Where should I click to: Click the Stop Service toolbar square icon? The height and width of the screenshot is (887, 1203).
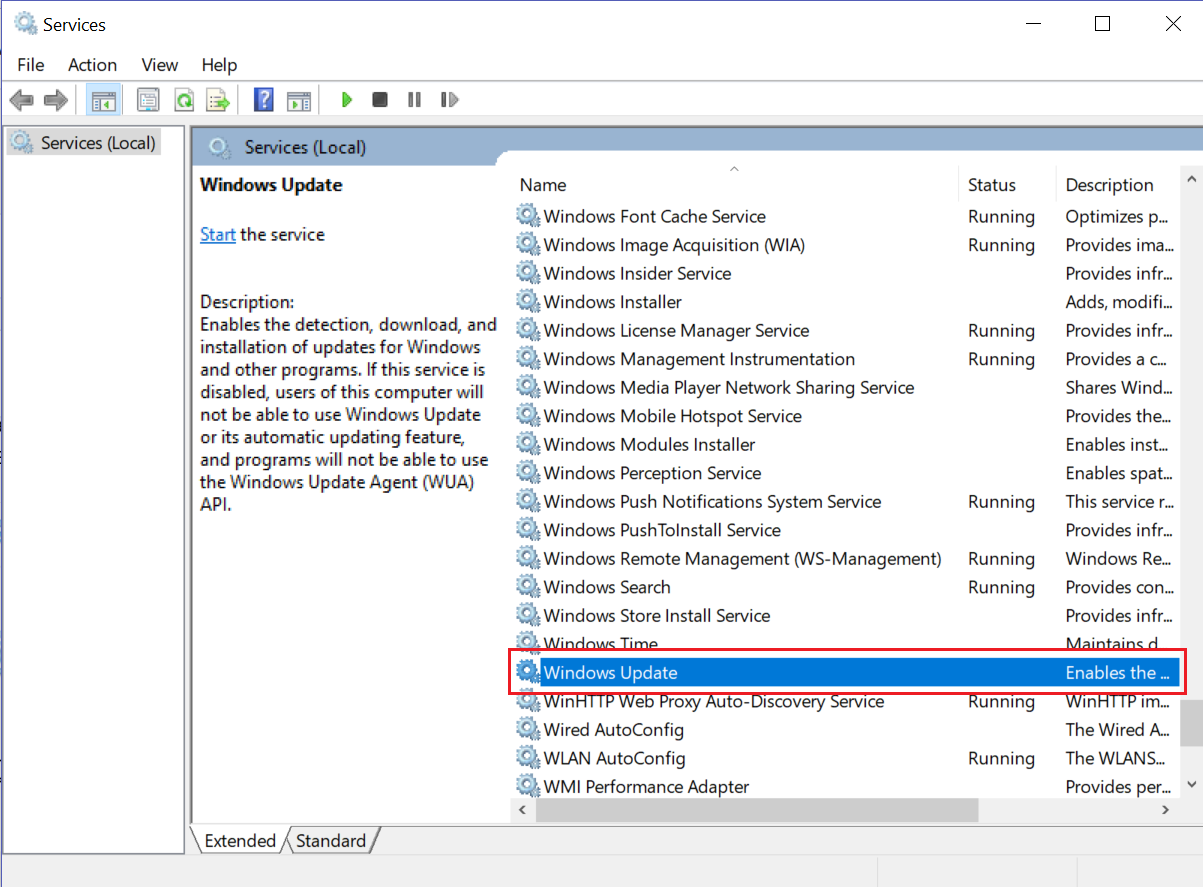click(380, 100)
